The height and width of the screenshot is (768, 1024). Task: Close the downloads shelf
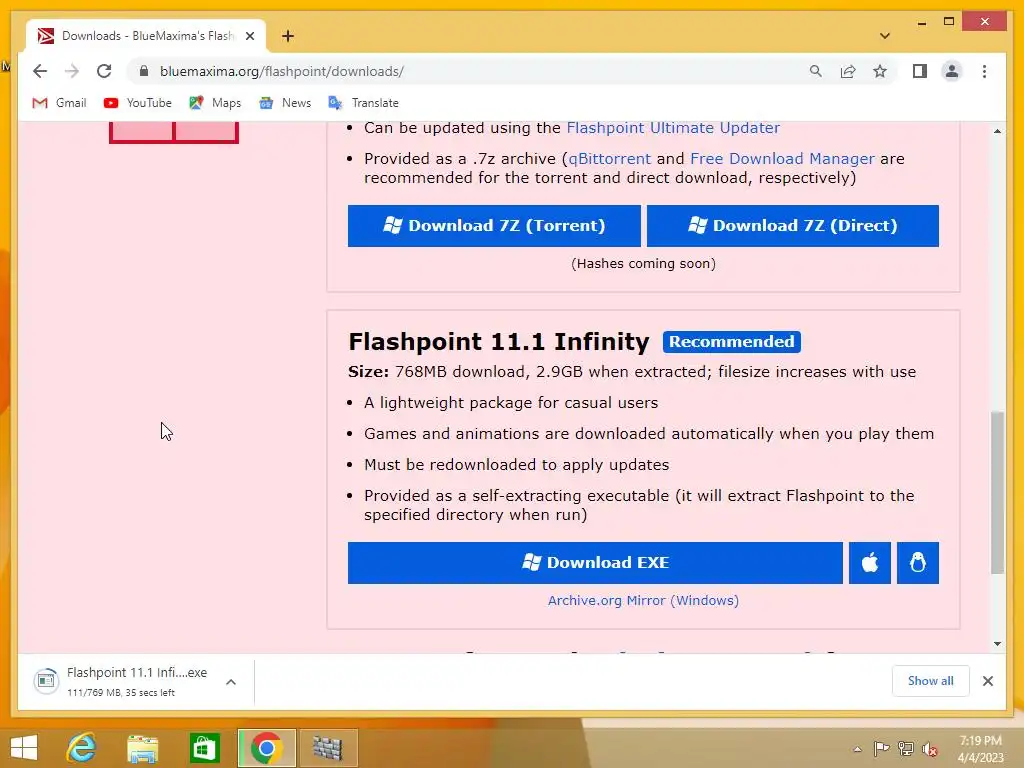coord(987,681)
